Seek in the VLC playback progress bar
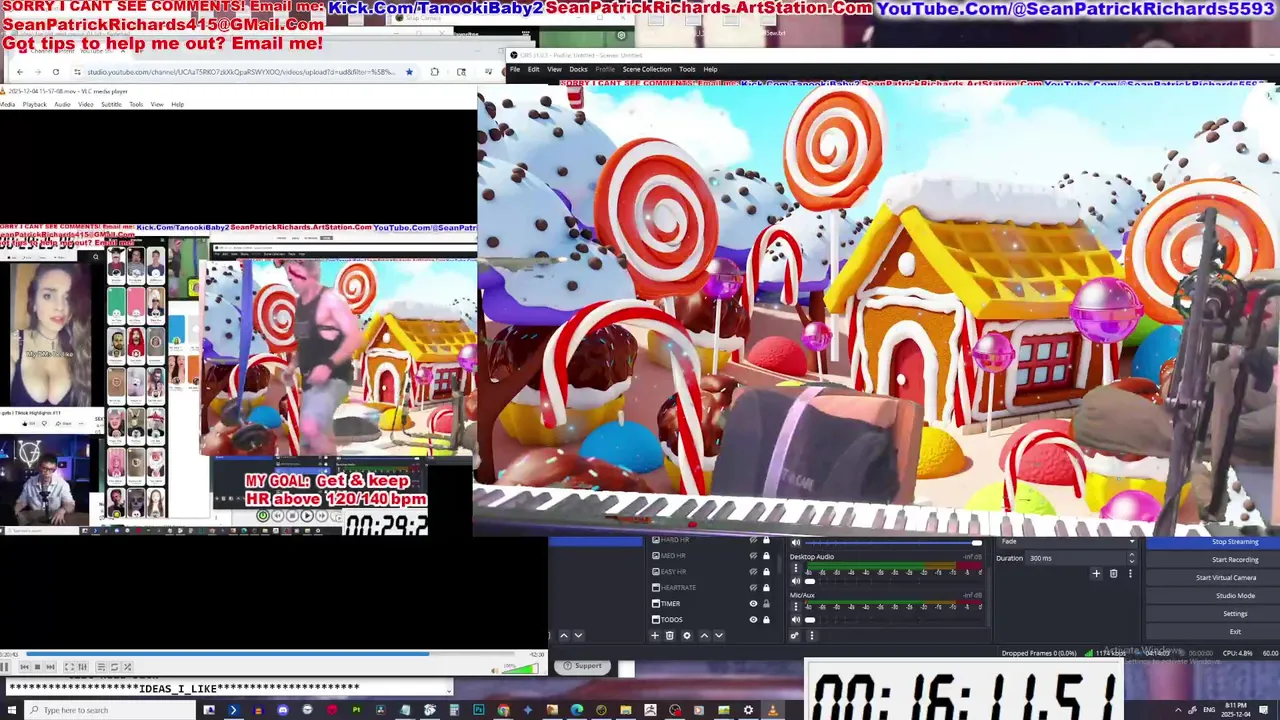This screenshot has width=1280, height=720. click(x=270, y=655)
